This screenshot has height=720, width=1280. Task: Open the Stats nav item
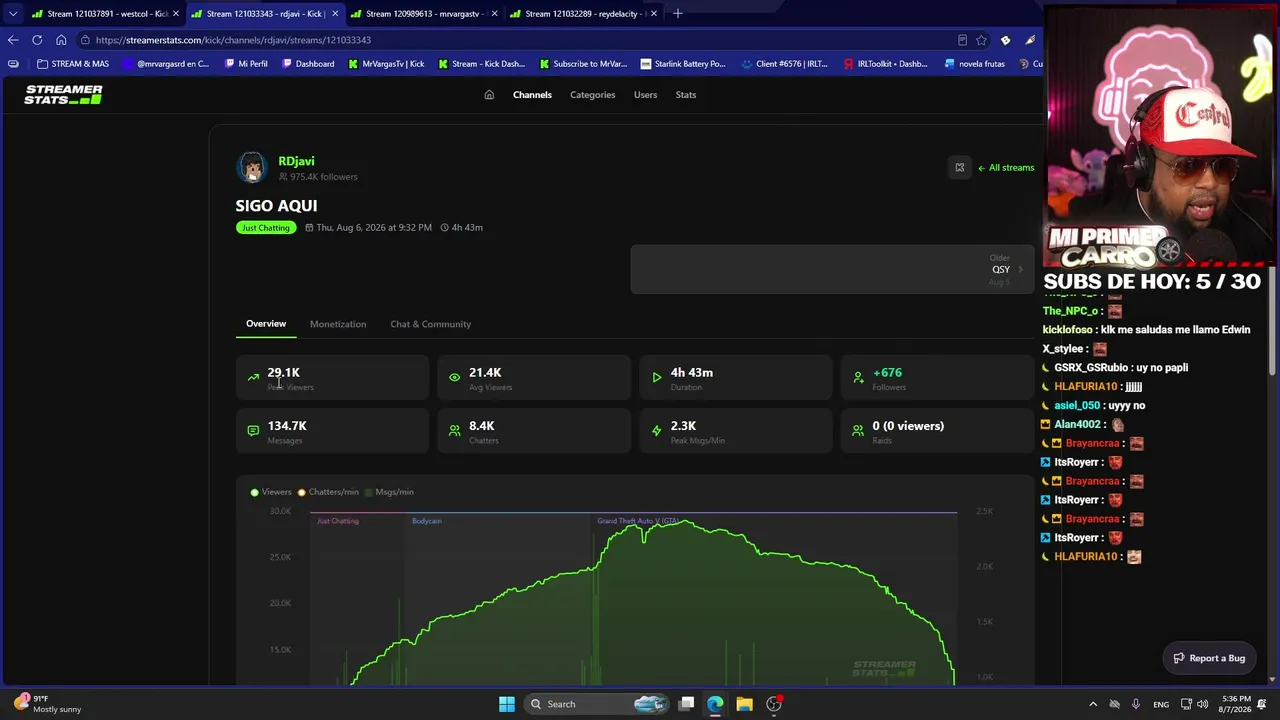(x=685, y=95)
